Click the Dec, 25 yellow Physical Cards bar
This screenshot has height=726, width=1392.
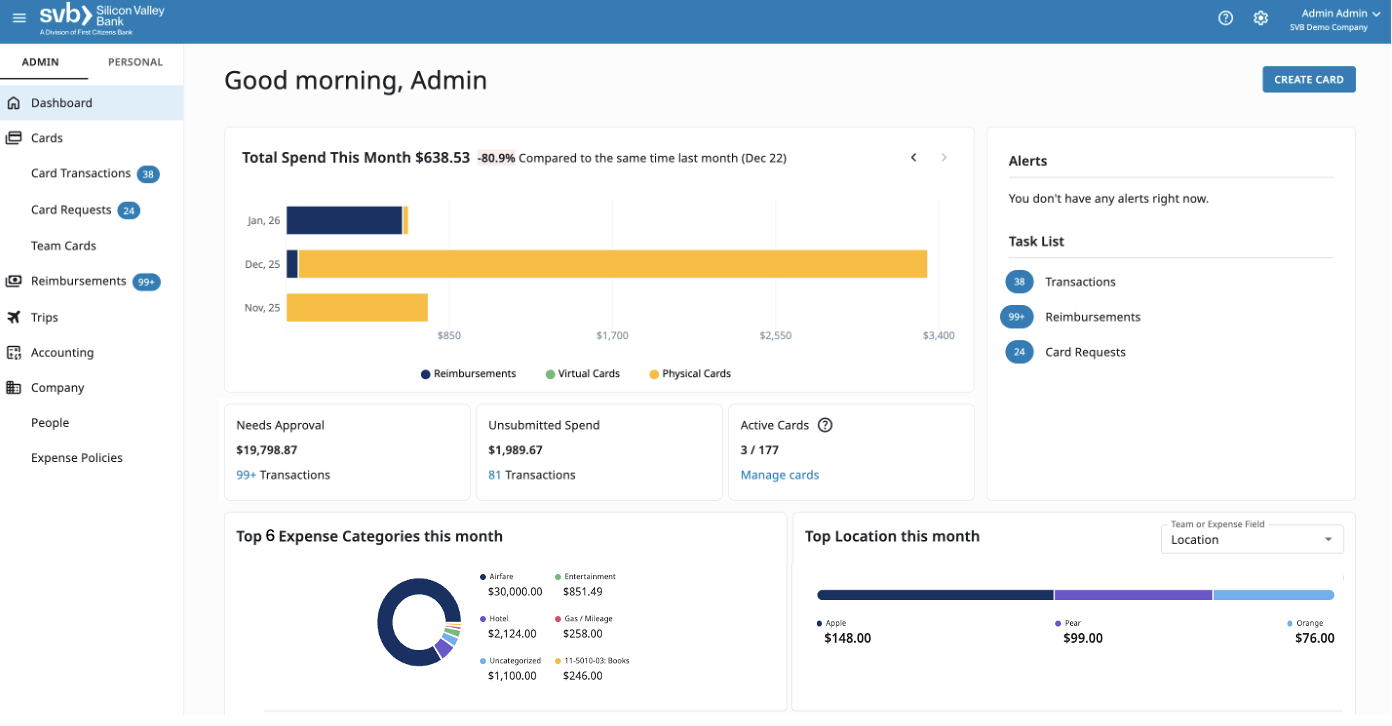pos(612,264)
